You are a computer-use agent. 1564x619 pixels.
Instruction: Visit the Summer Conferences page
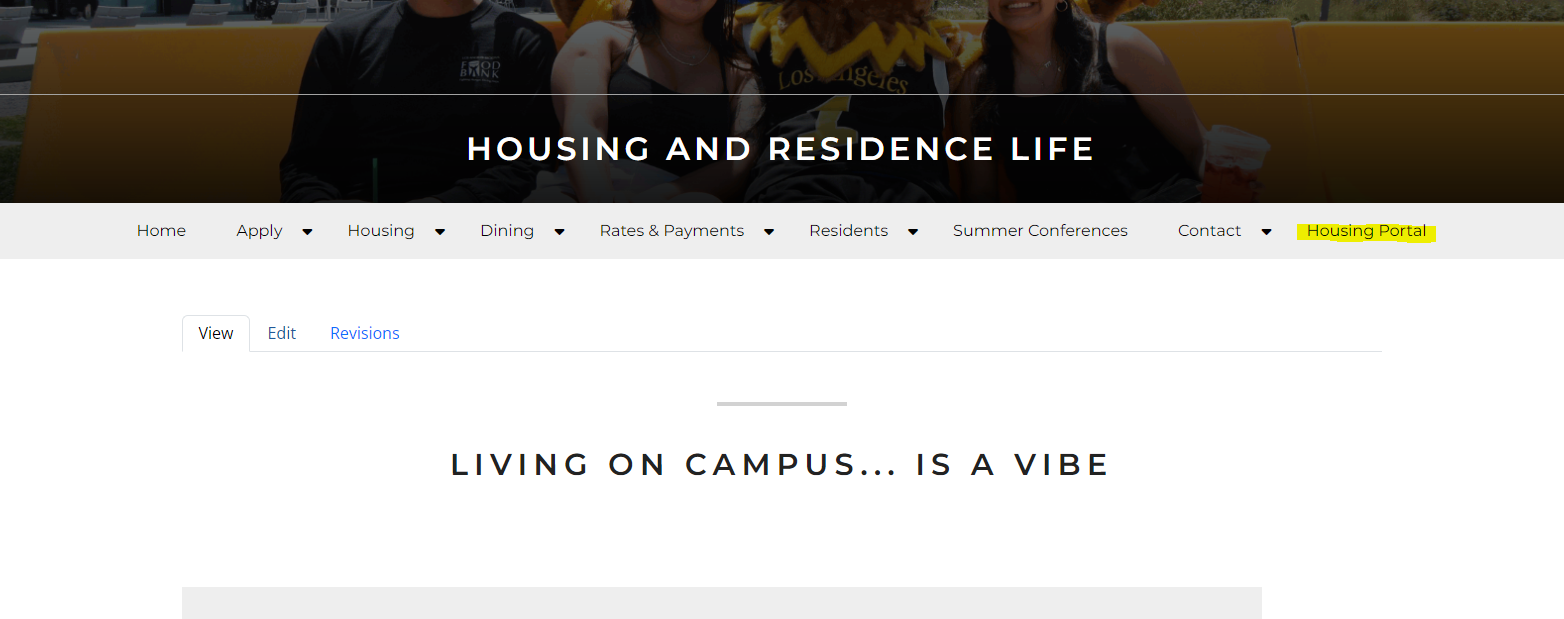coord(1040,231)
